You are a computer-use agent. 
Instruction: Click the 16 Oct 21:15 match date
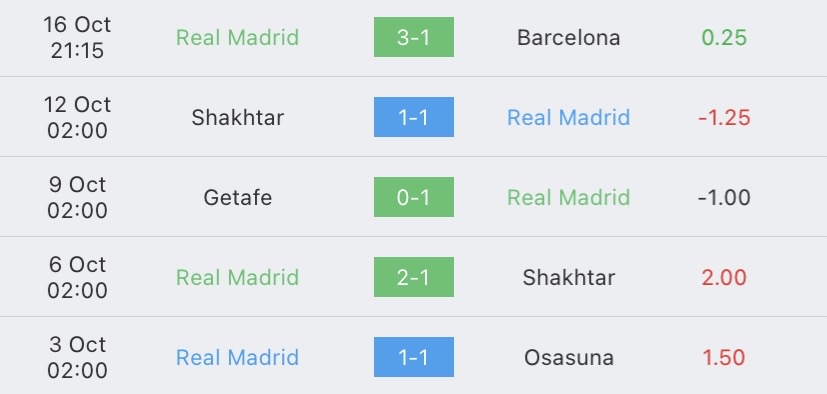(x=78, y=37)
